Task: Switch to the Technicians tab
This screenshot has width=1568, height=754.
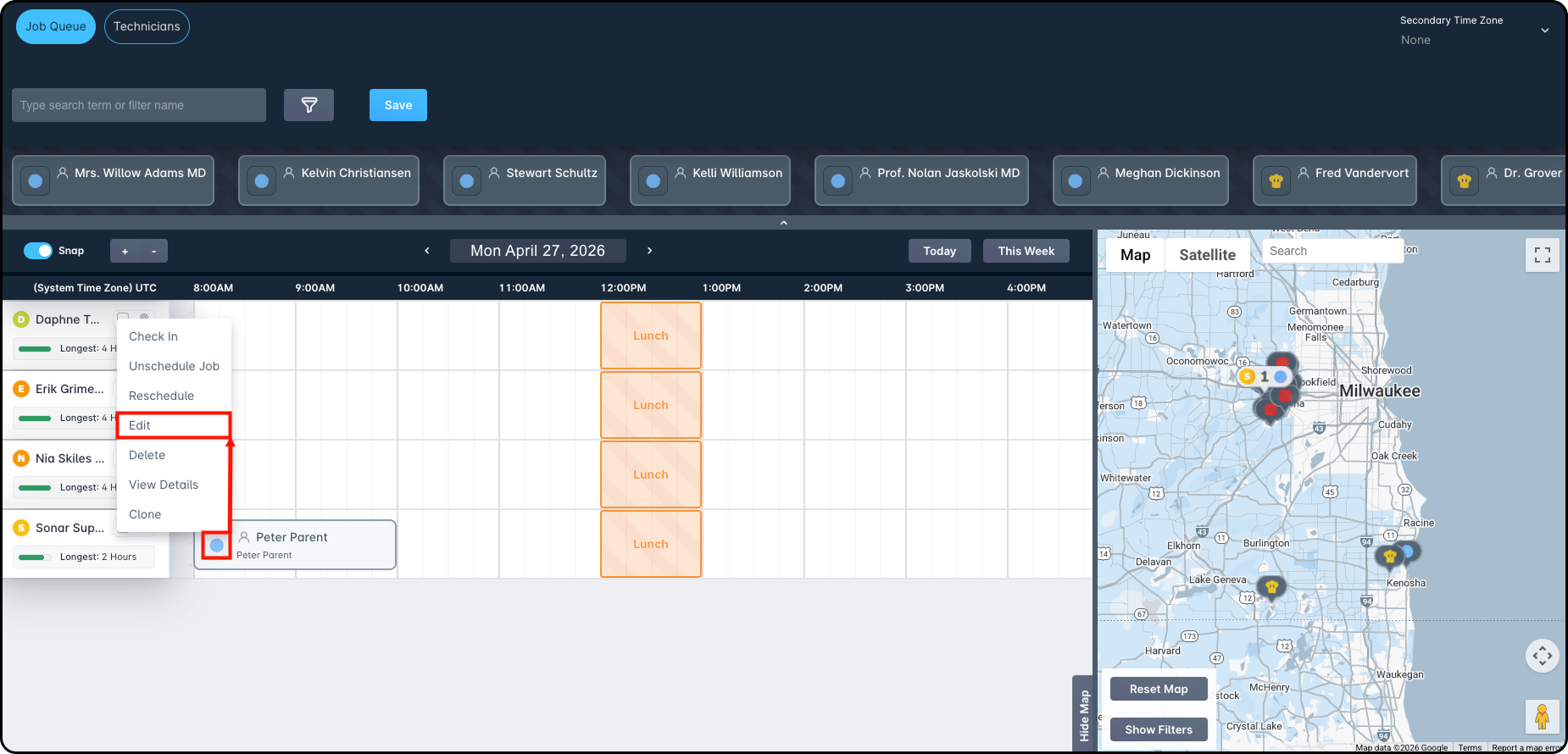Action: (147, 27)
